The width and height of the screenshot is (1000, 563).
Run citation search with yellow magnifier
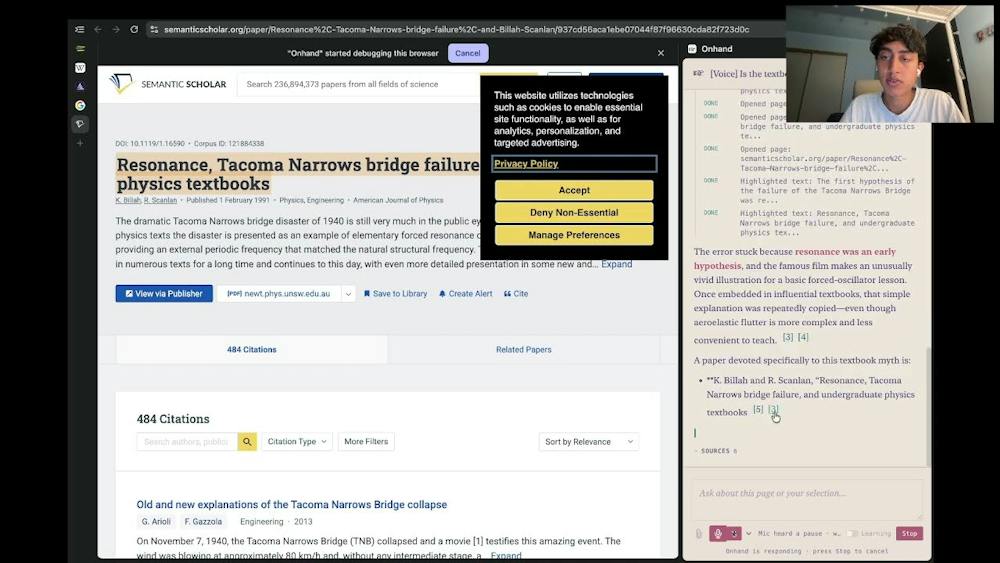click(247, 442)
